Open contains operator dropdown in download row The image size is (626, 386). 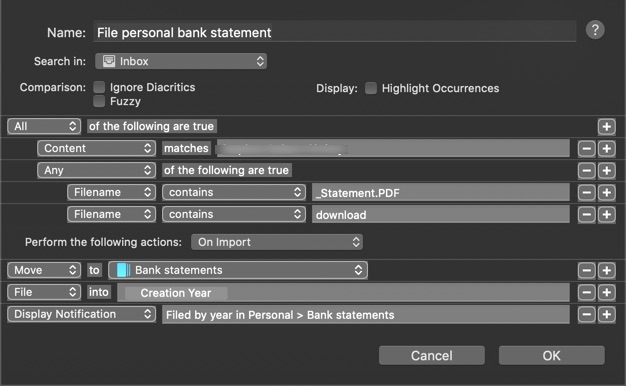point(234,214)
